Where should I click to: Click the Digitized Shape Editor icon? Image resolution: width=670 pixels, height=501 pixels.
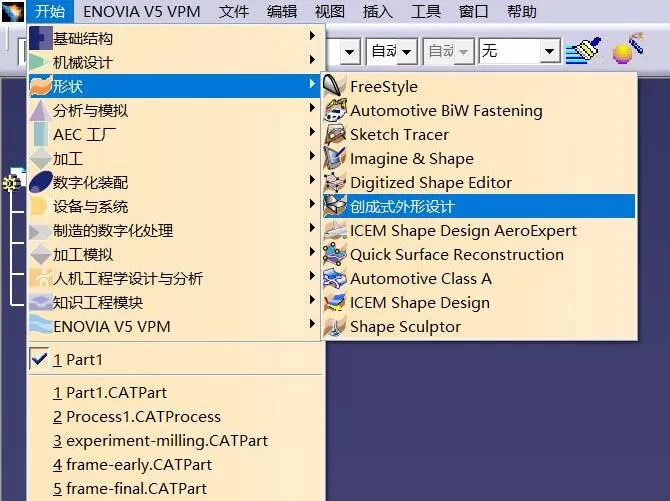[334, 183]
